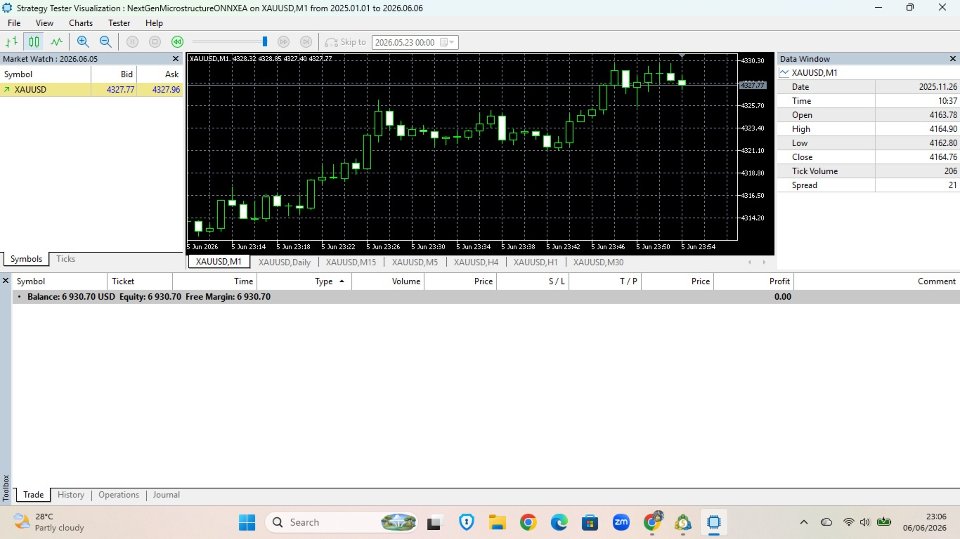The width and height of the screenshot is (960, 539).
Task: Close the Toolbox panel
Action: click(6, 281)
